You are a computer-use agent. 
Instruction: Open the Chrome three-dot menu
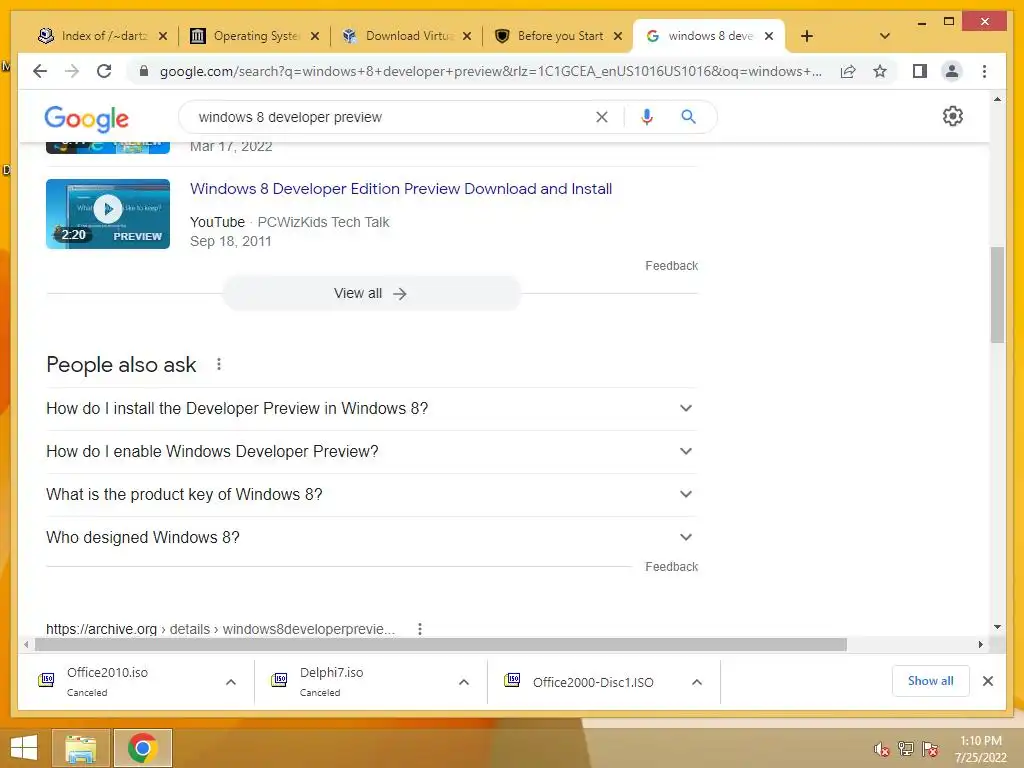coord(984,71)
